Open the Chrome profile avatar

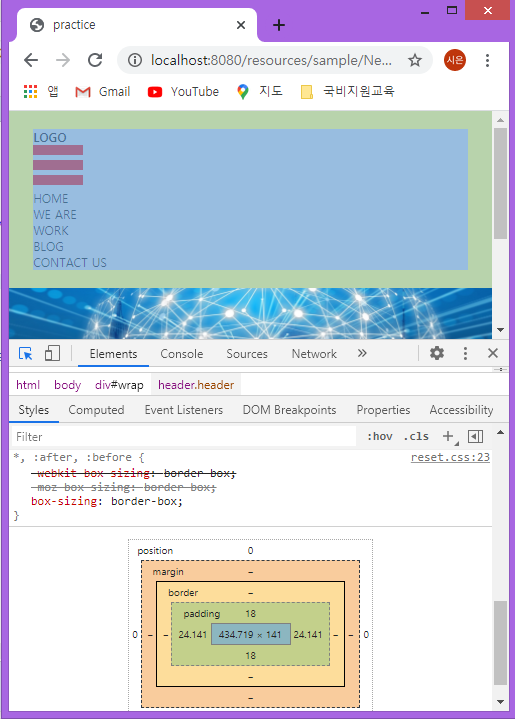[454, 60]
